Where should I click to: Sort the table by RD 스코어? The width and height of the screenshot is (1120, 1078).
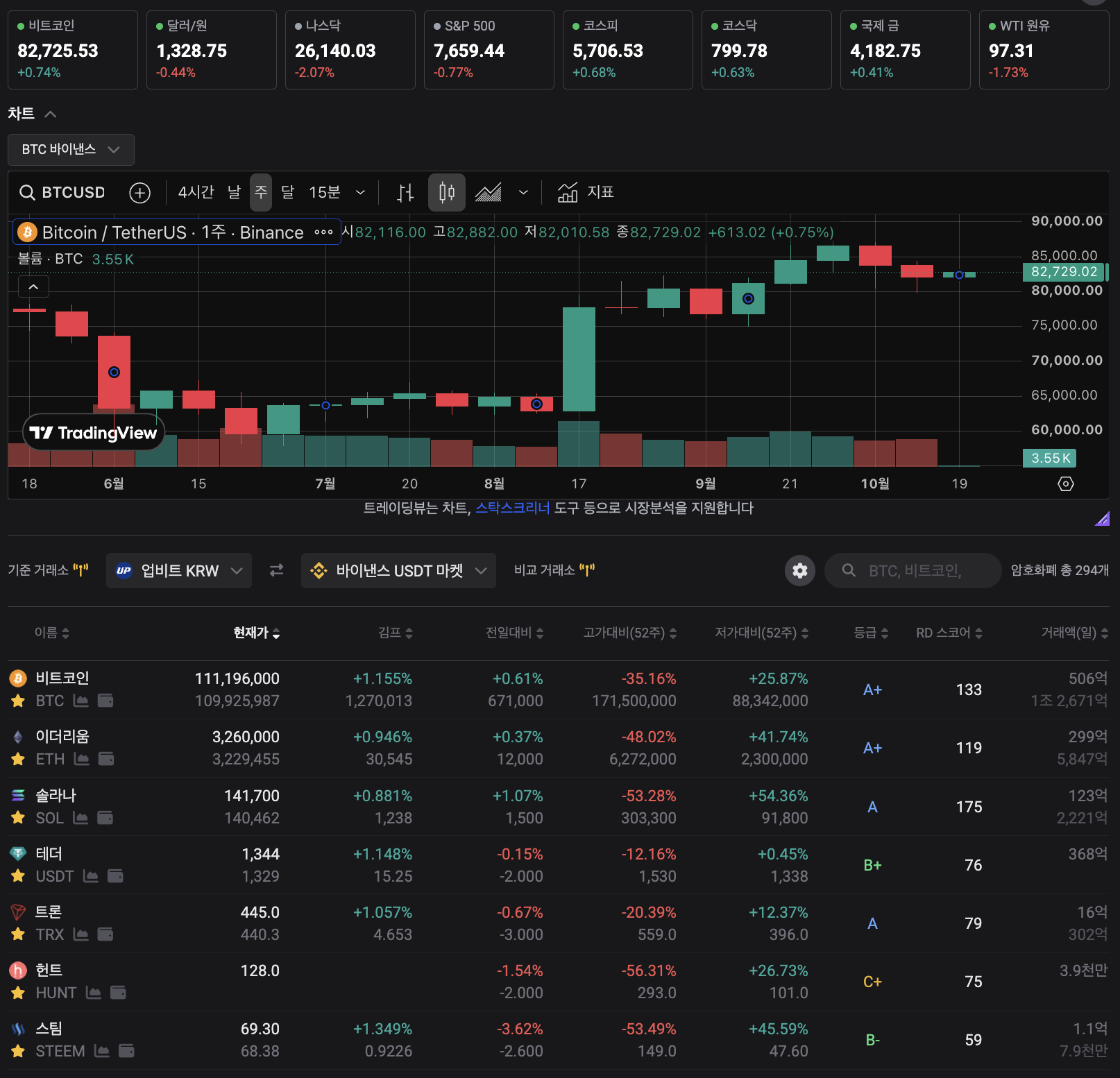[949, 633]
